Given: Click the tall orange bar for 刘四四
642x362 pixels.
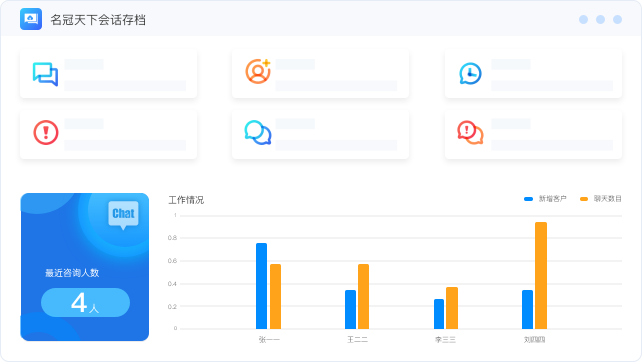Looking at the screenshot, I should coord(541,276).
